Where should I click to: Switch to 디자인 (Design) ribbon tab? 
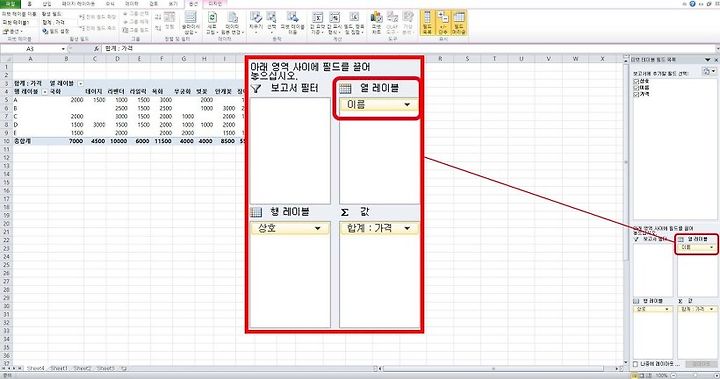pyautogui.click(x=215, y=4)
